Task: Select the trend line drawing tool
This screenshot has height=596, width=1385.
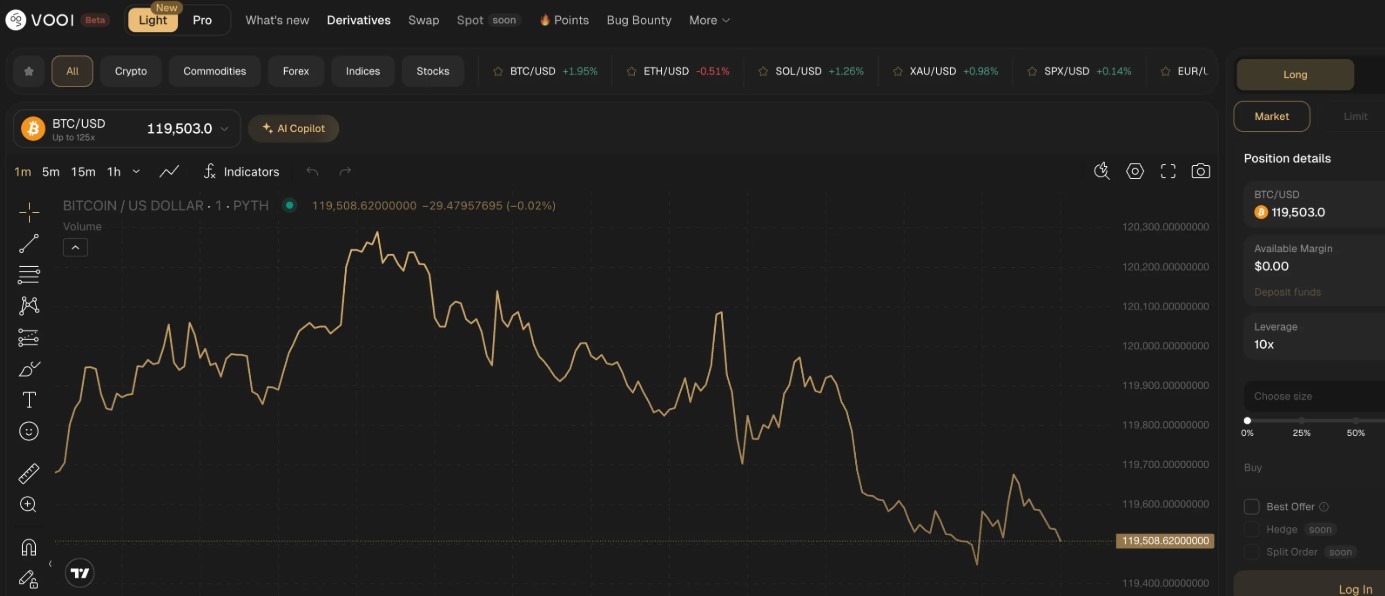Action: (29, 243)
